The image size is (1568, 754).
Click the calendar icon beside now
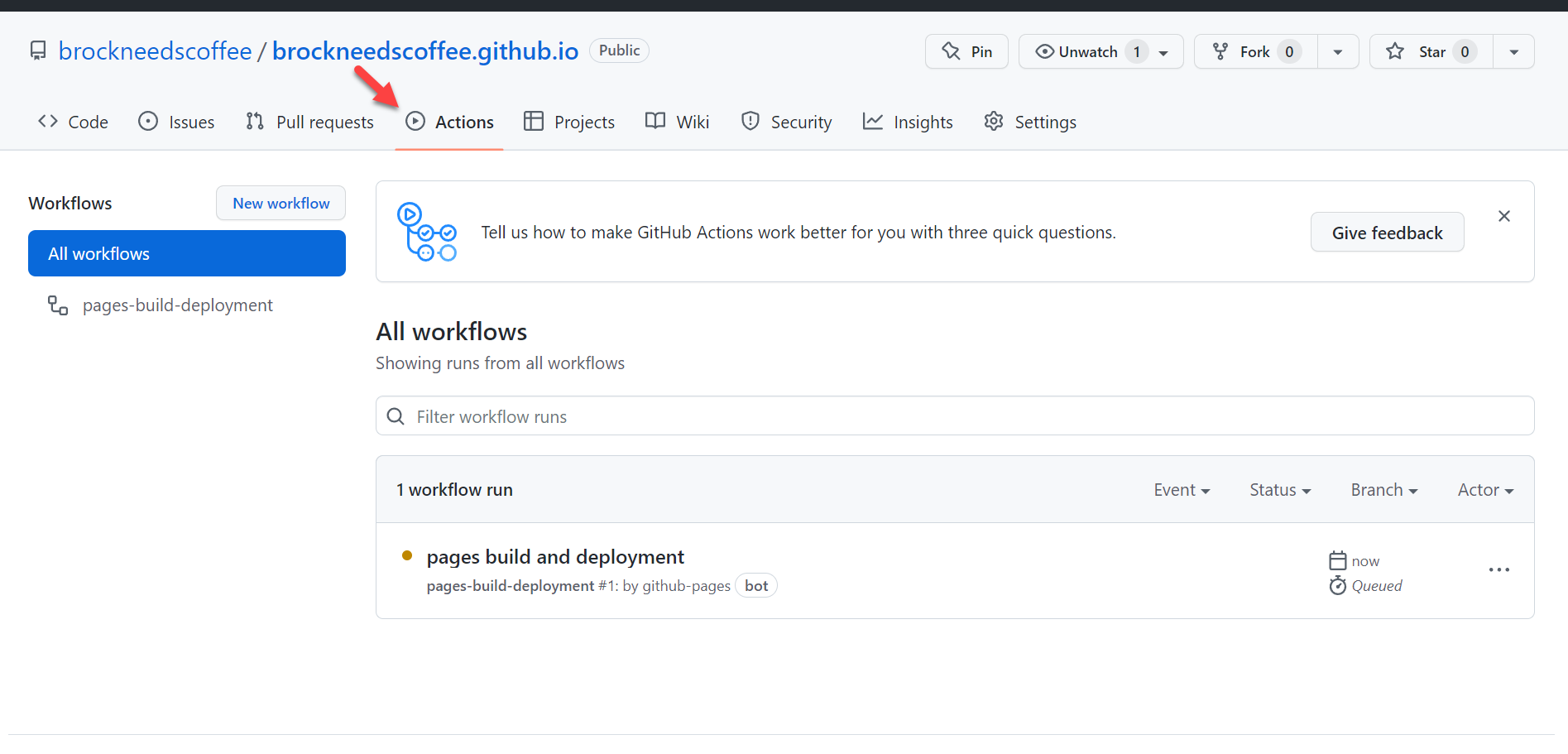tap(1337, 560)
